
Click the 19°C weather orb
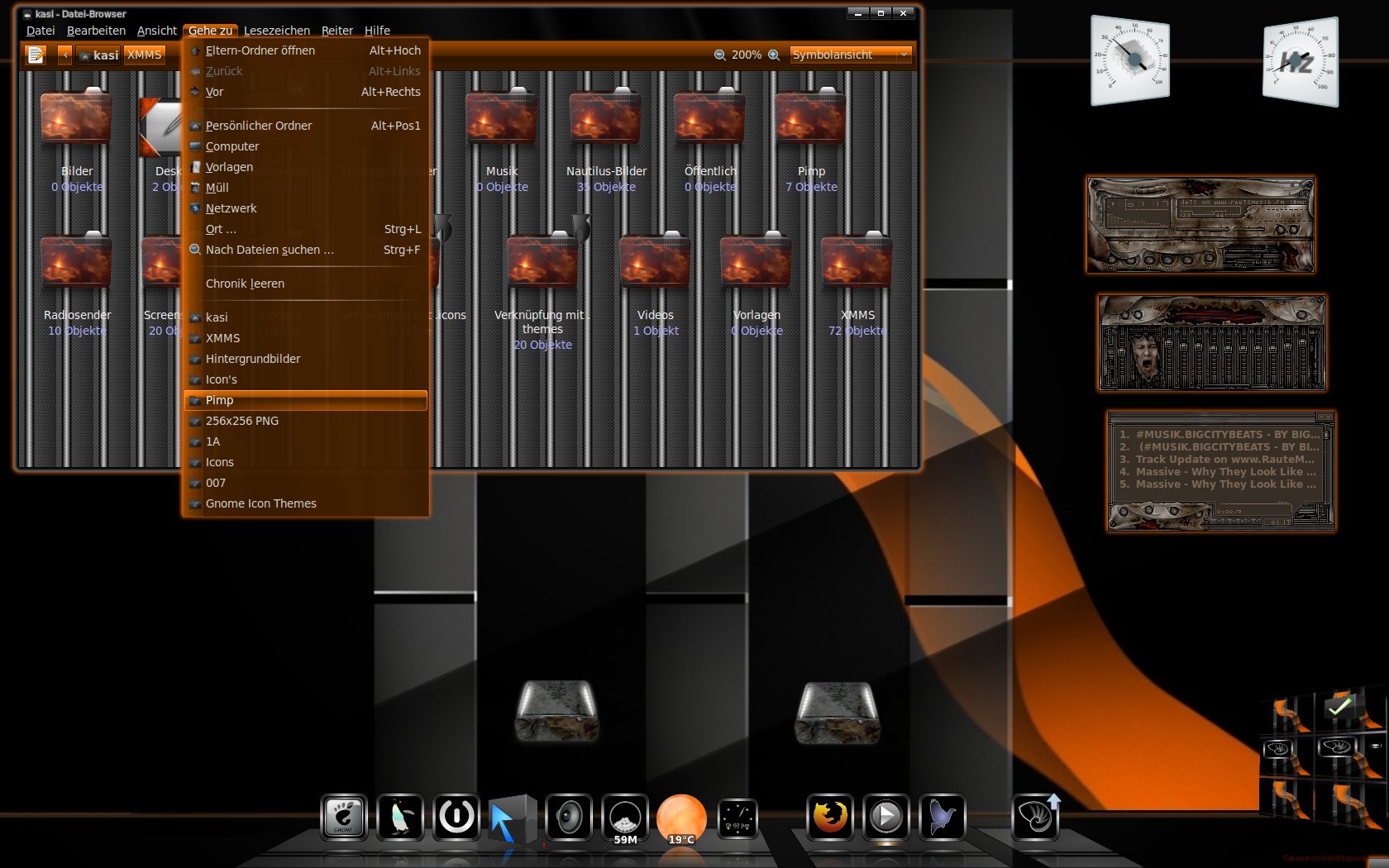(681, 818)
